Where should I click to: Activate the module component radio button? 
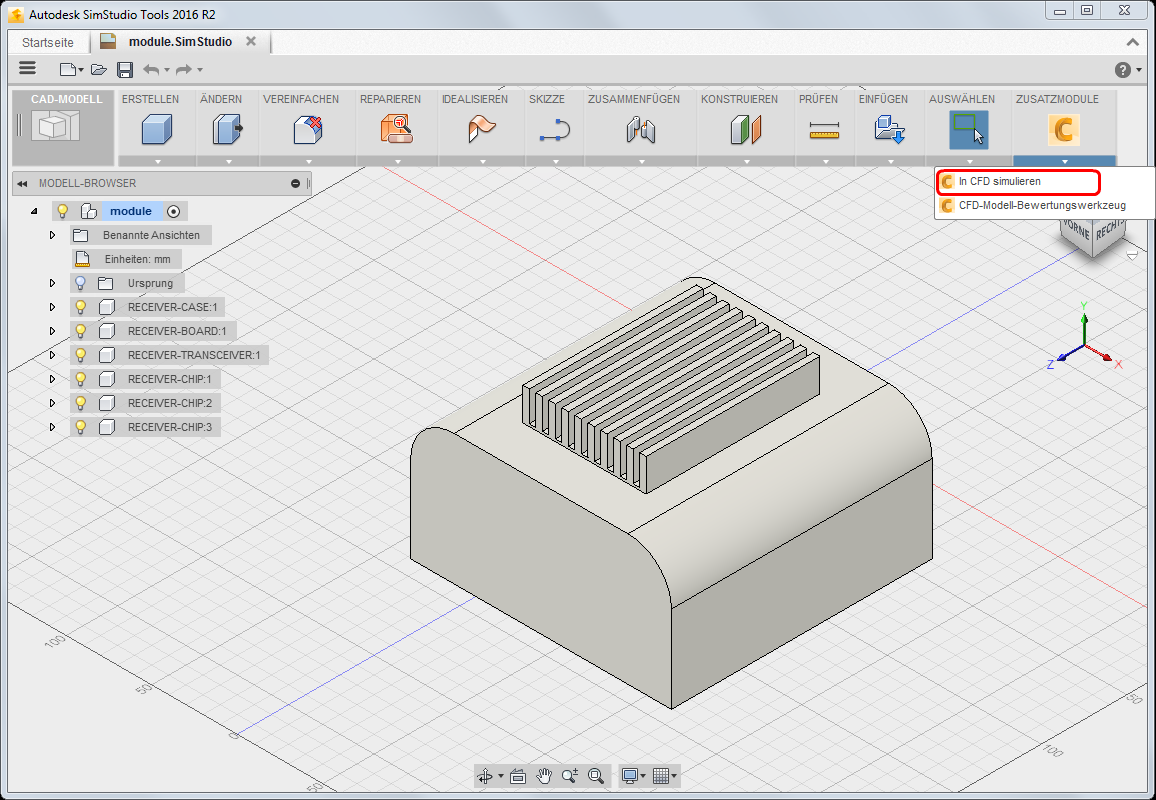coord(173,212)
